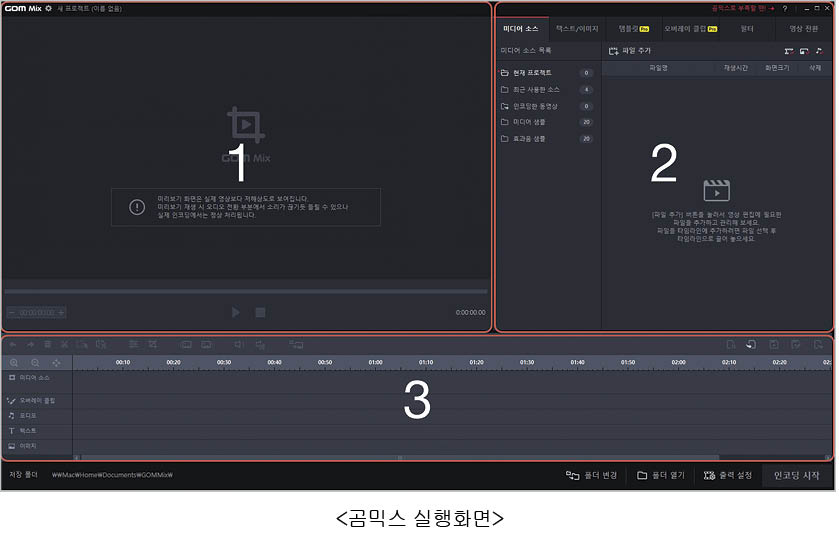Select the 현재 프로젝트 folder
839x536 pixels.
(547, 73)
